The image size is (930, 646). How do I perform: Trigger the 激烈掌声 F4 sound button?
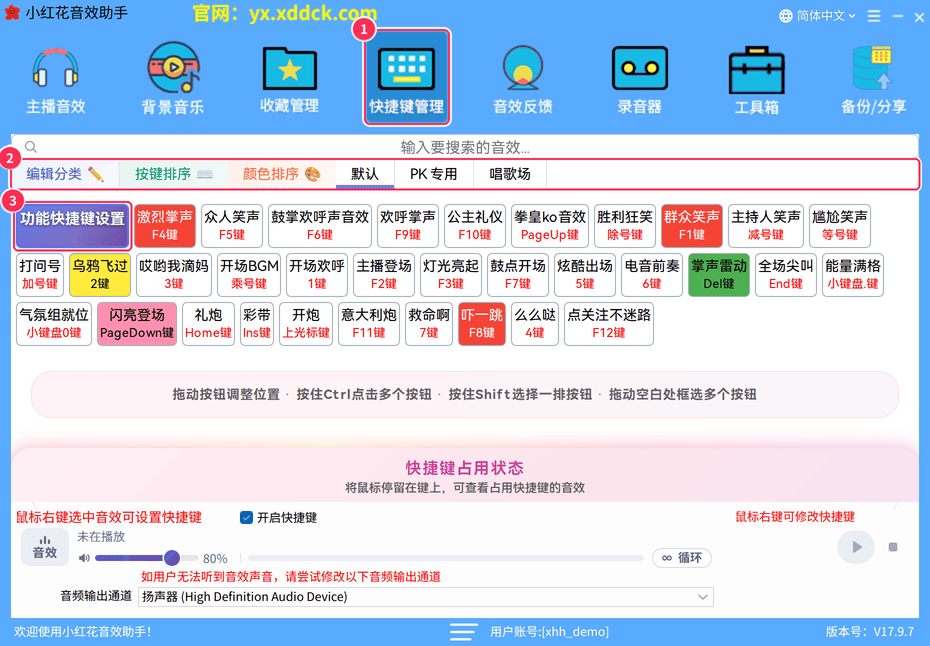(165, 225)
